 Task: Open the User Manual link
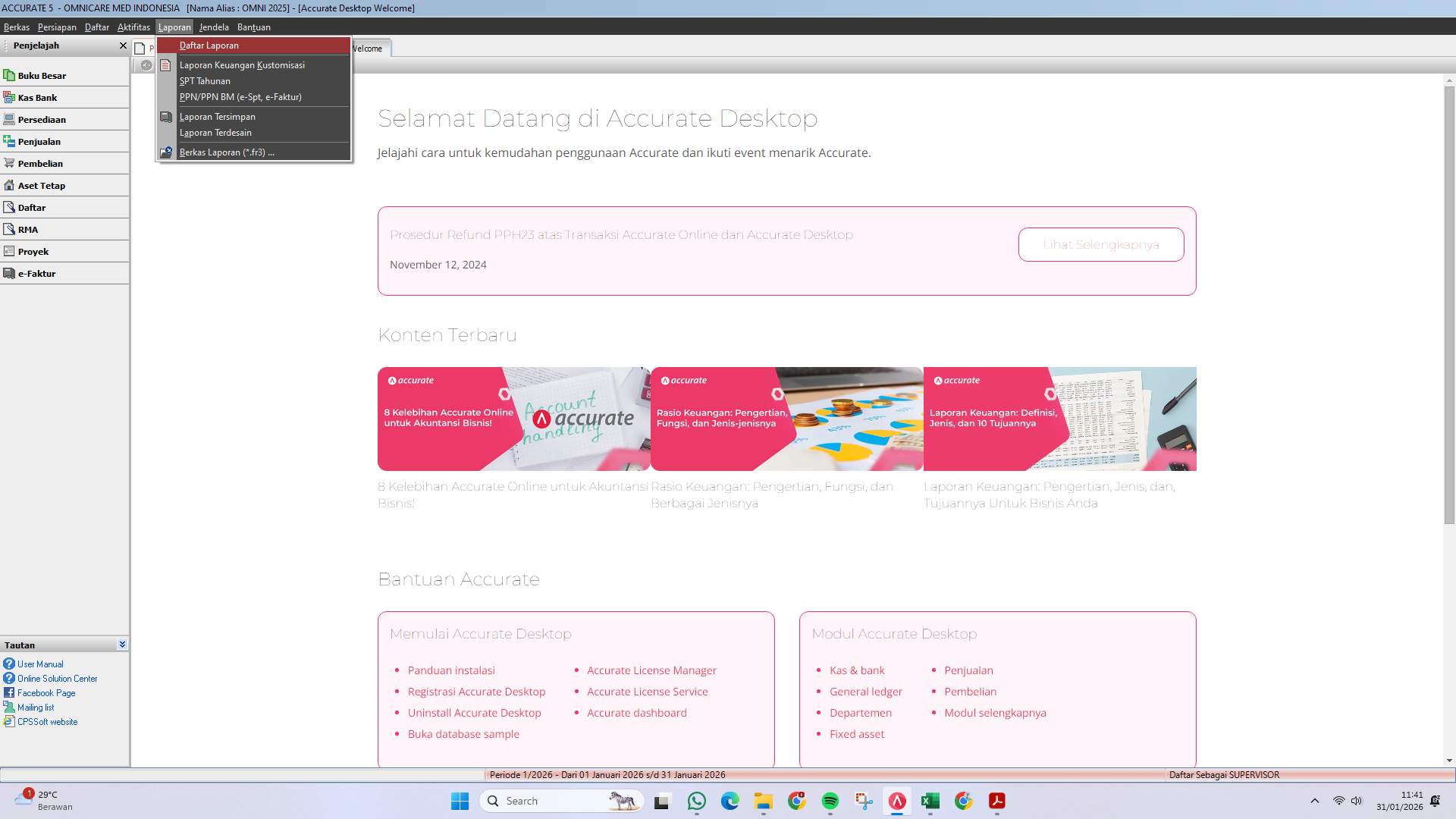39,664
